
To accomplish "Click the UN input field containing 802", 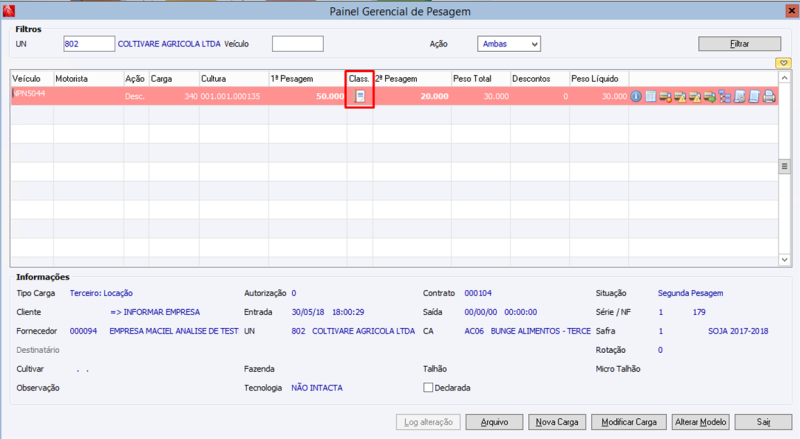I will pos(89,44).
